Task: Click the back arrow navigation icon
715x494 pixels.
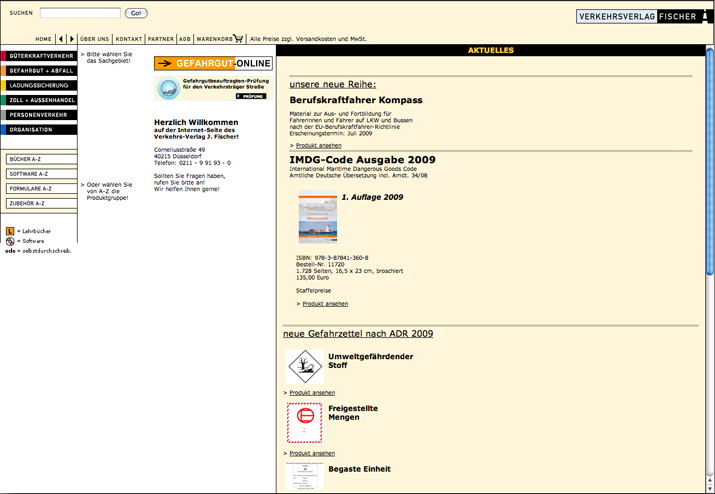Action: tap(61, 39)
